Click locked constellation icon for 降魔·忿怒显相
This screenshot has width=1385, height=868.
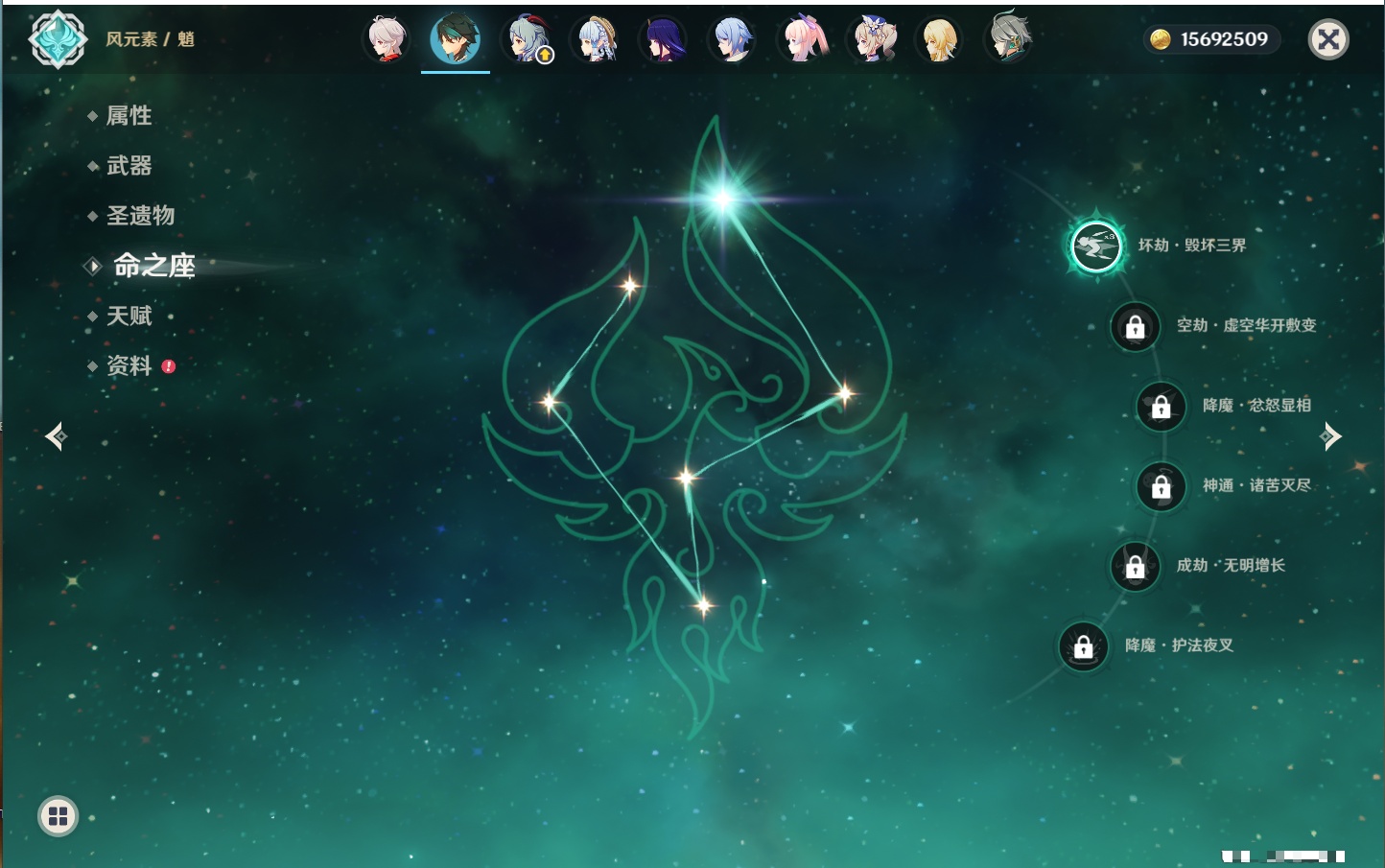(1161, 406)
